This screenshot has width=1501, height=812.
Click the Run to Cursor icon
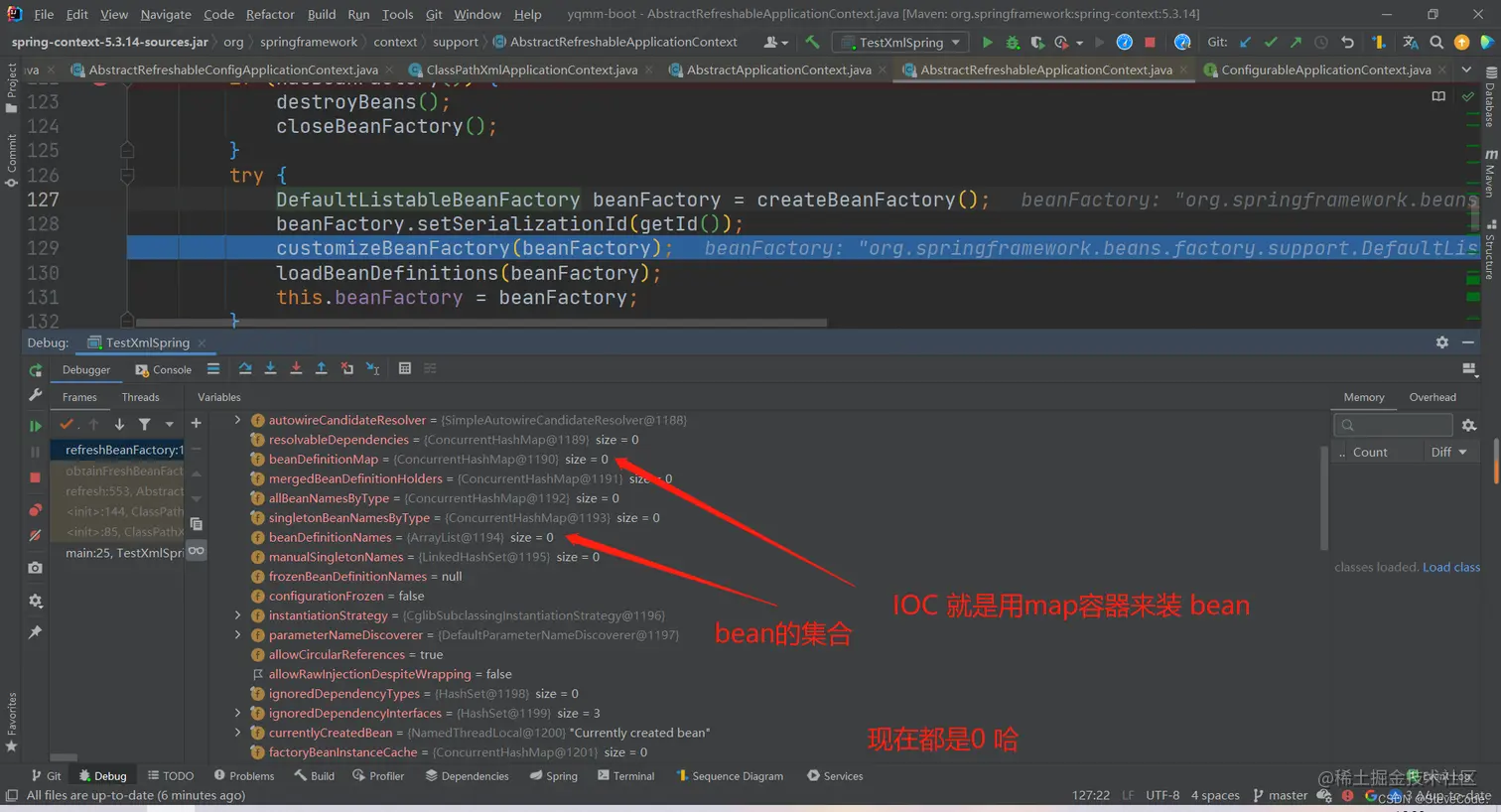pos(372,368)
